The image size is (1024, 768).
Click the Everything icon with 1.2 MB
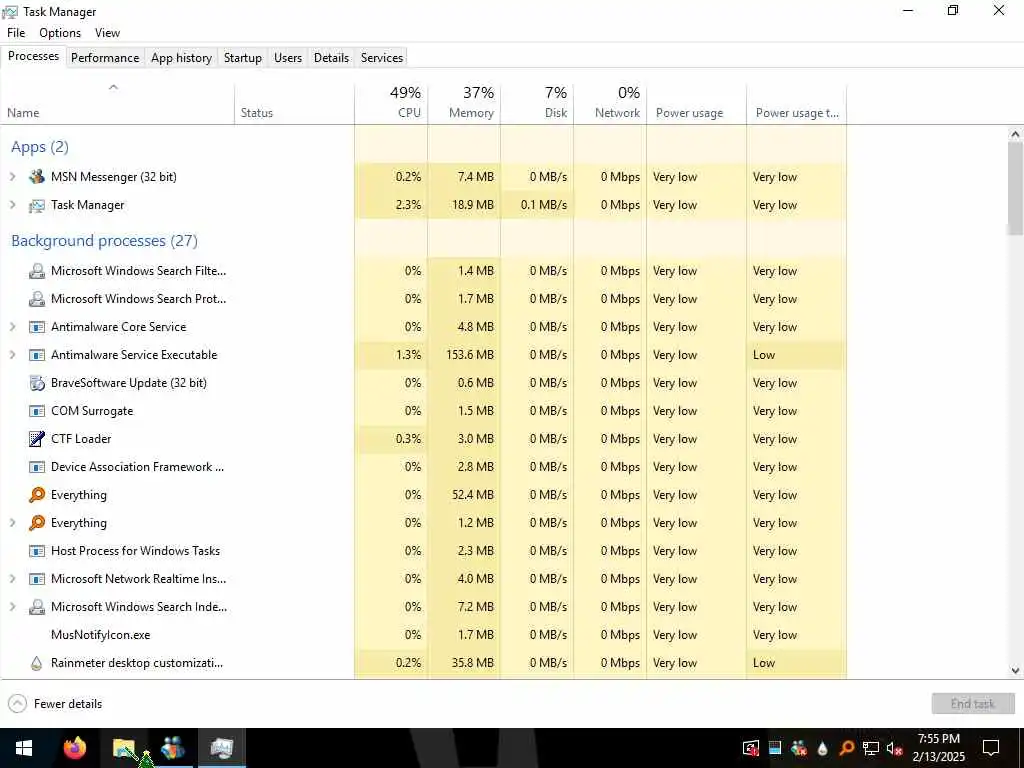pos(37,523)
